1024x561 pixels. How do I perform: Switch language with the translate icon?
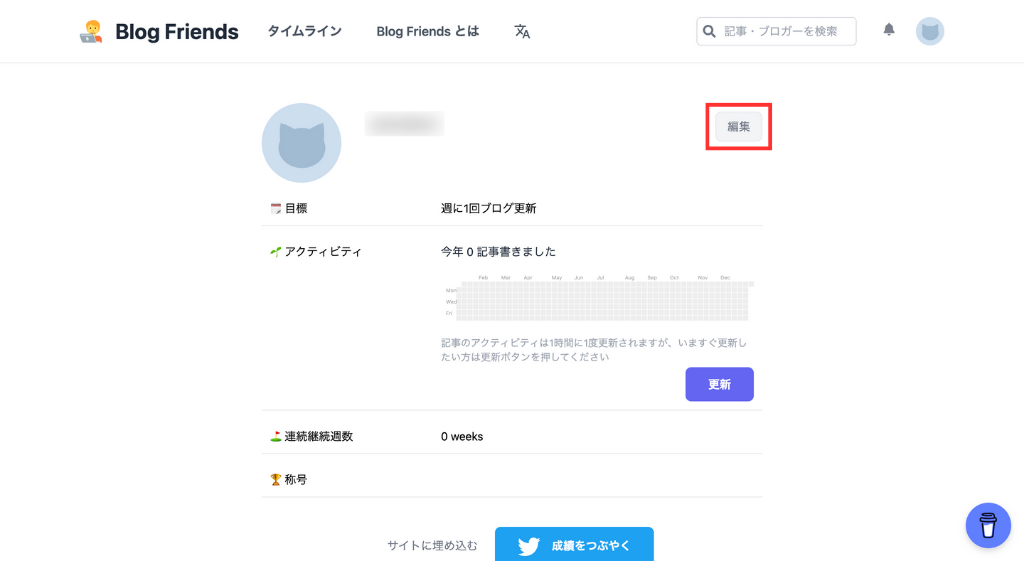[x=522, y=31]
